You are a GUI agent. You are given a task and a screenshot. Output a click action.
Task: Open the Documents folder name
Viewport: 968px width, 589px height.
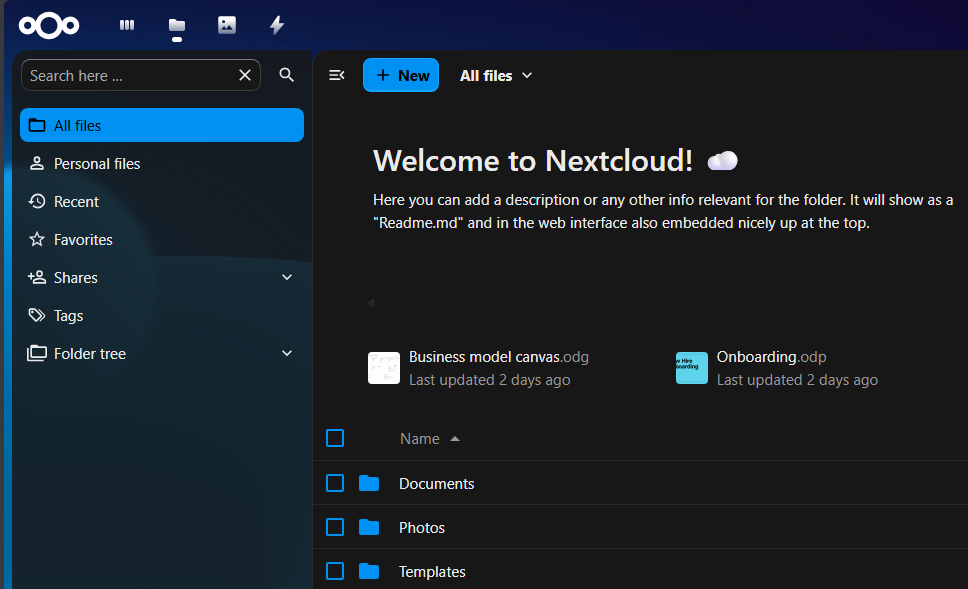[436, 483]
